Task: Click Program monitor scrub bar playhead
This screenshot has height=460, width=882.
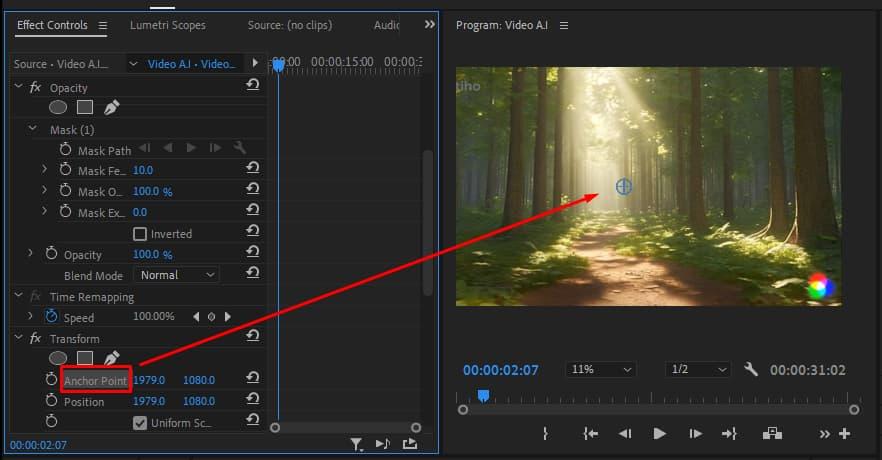Action: tap(483, 396)
